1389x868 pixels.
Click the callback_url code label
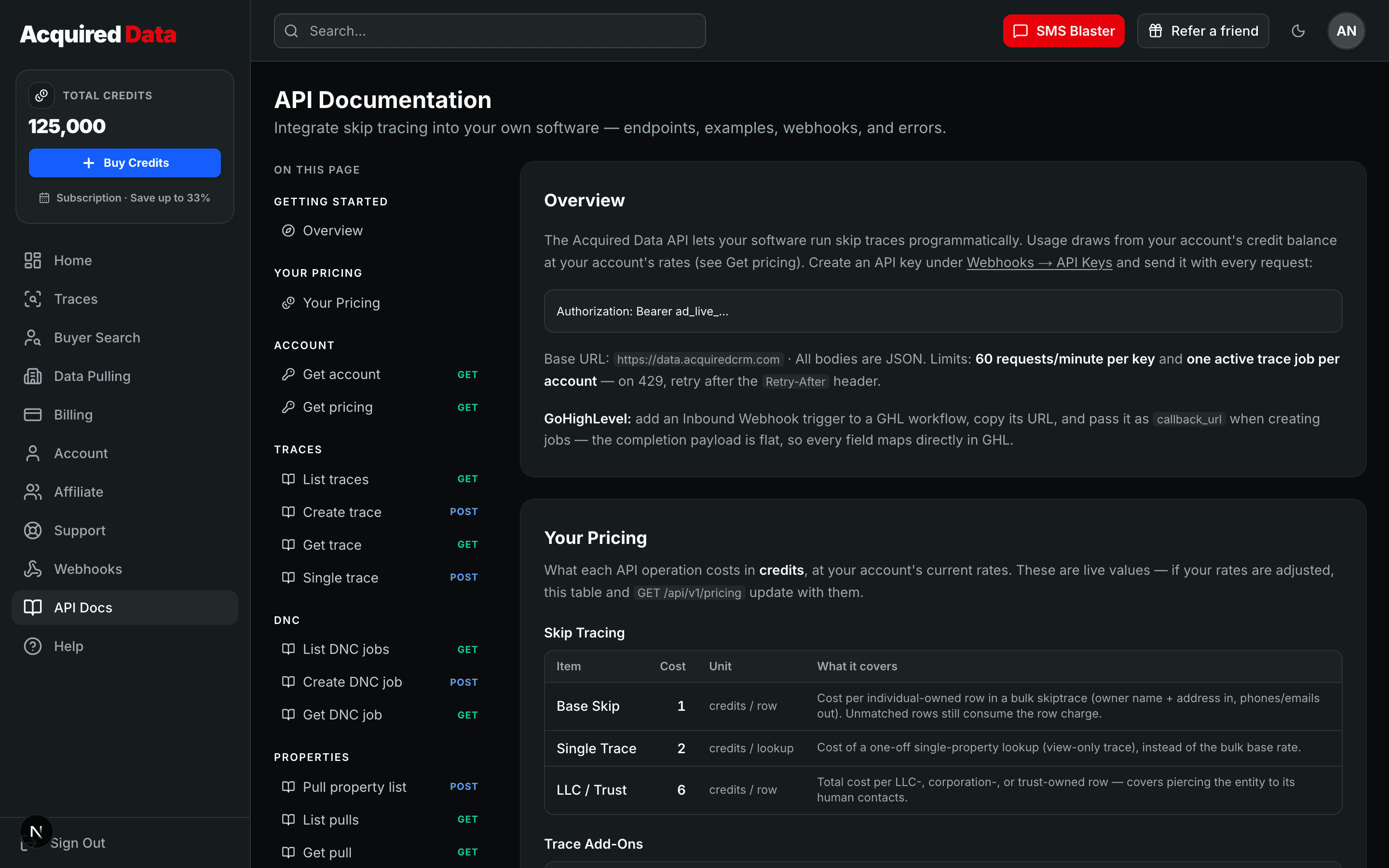1189,419
